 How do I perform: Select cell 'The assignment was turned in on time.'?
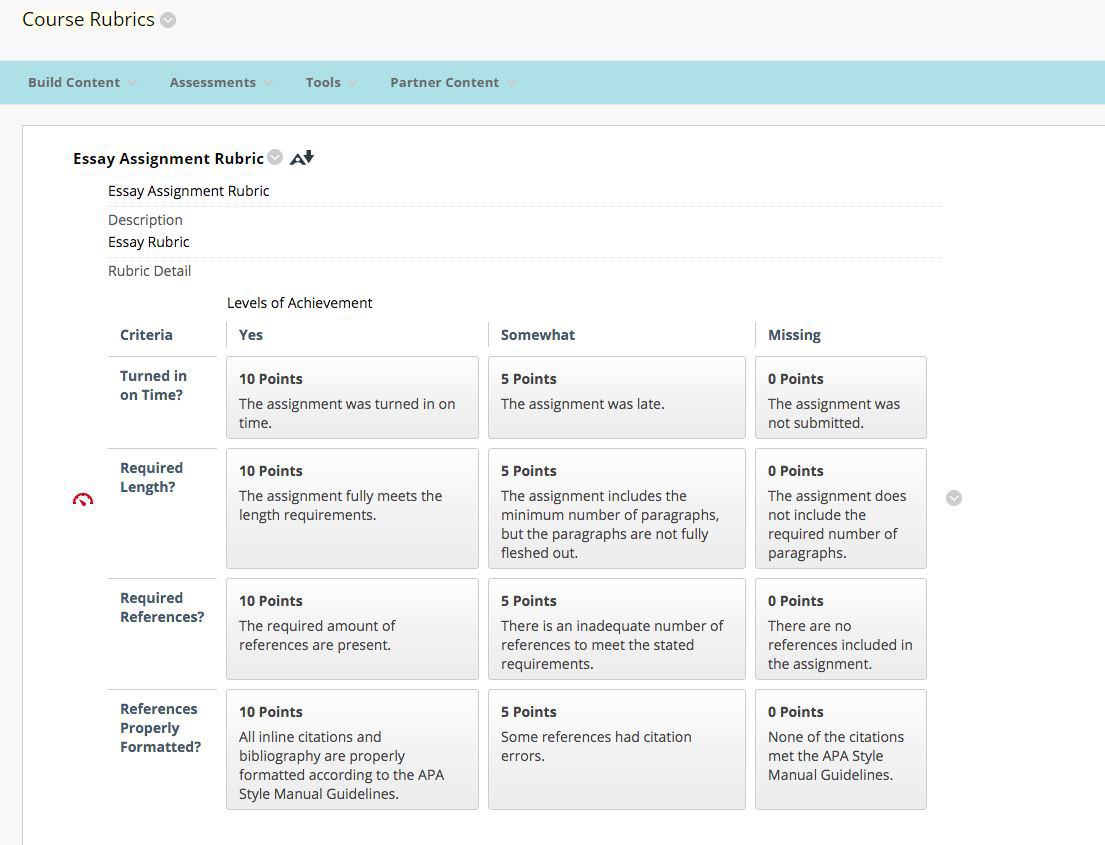coord(352,397)
